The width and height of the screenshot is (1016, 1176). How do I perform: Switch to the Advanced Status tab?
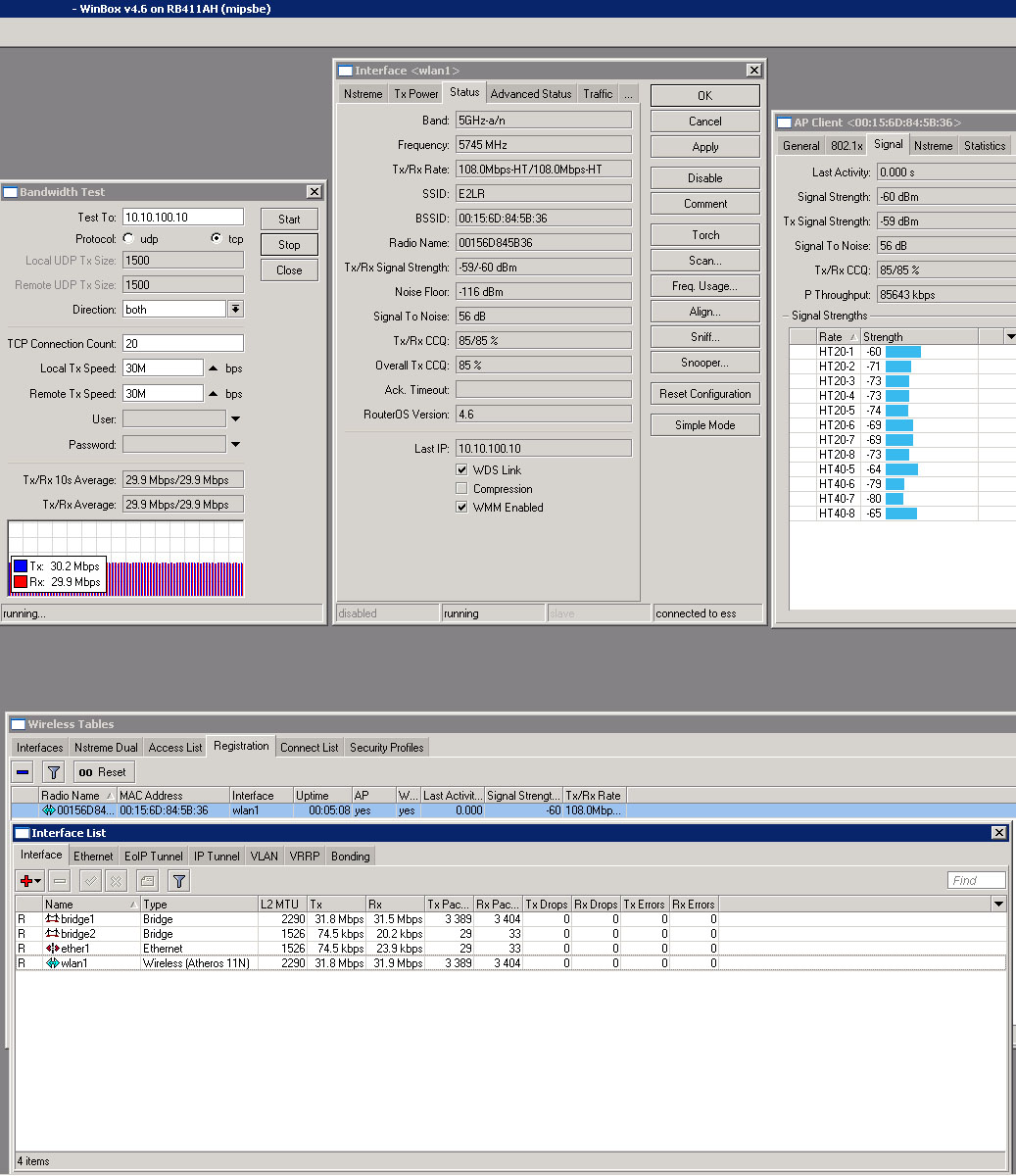pyautogui.click(x=531, y=94)
